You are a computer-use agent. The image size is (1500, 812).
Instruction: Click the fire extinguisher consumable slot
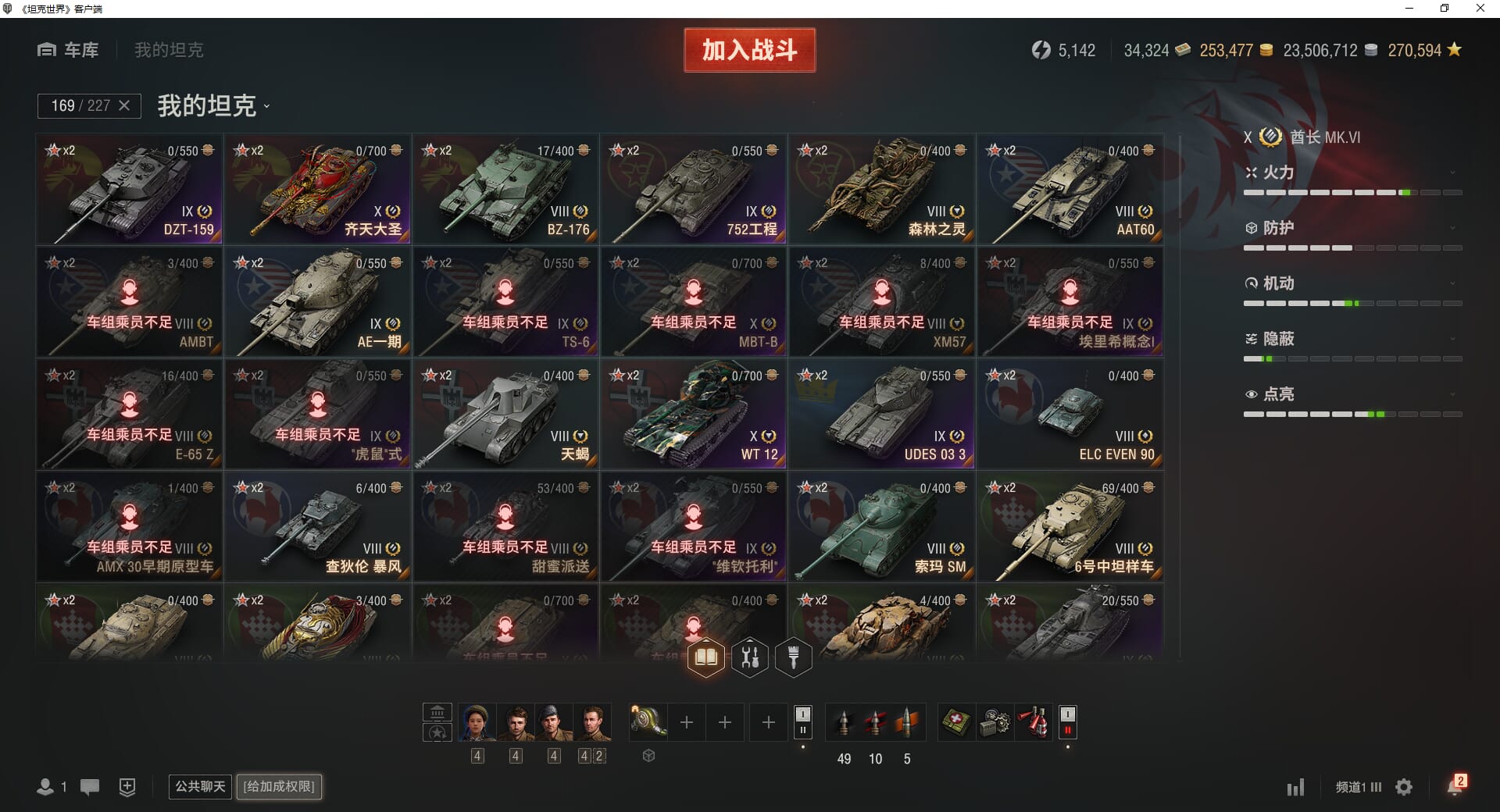[x=1033, y=722]
